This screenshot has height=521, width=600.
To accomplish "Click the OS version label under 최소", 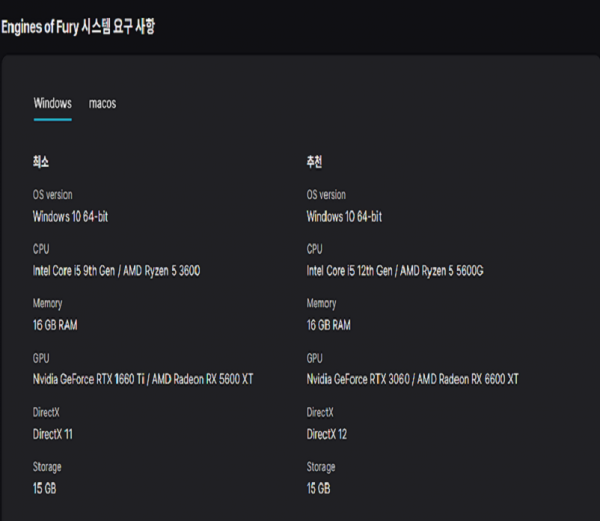I will (53, 195).
